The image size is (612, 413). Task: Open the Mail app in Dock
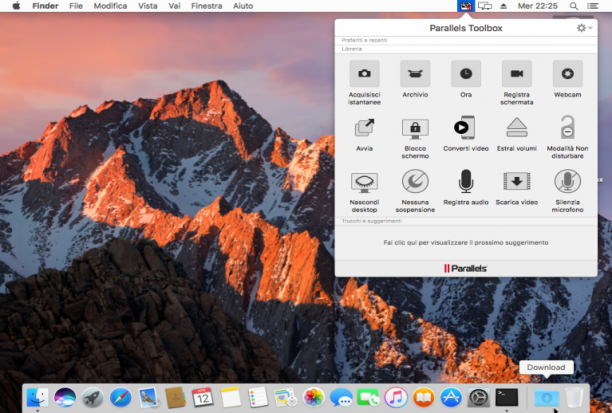[x=148, y=398]
